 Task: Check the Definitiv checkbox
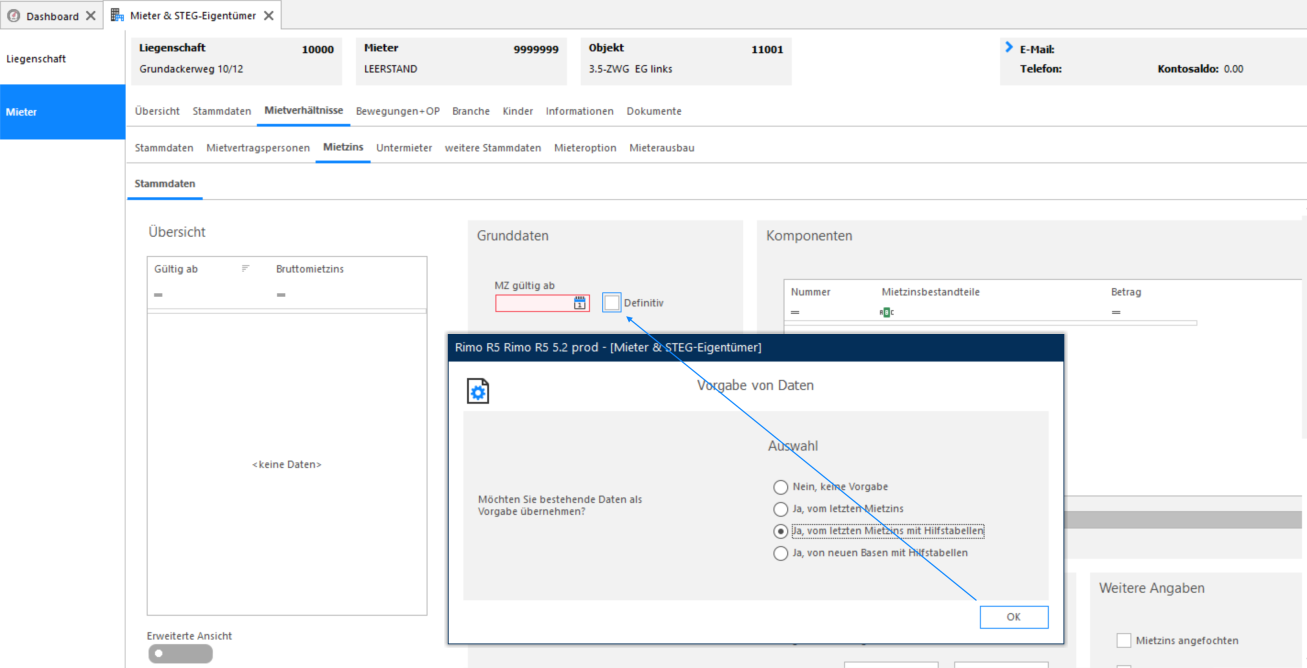click(x=612, y=302)
